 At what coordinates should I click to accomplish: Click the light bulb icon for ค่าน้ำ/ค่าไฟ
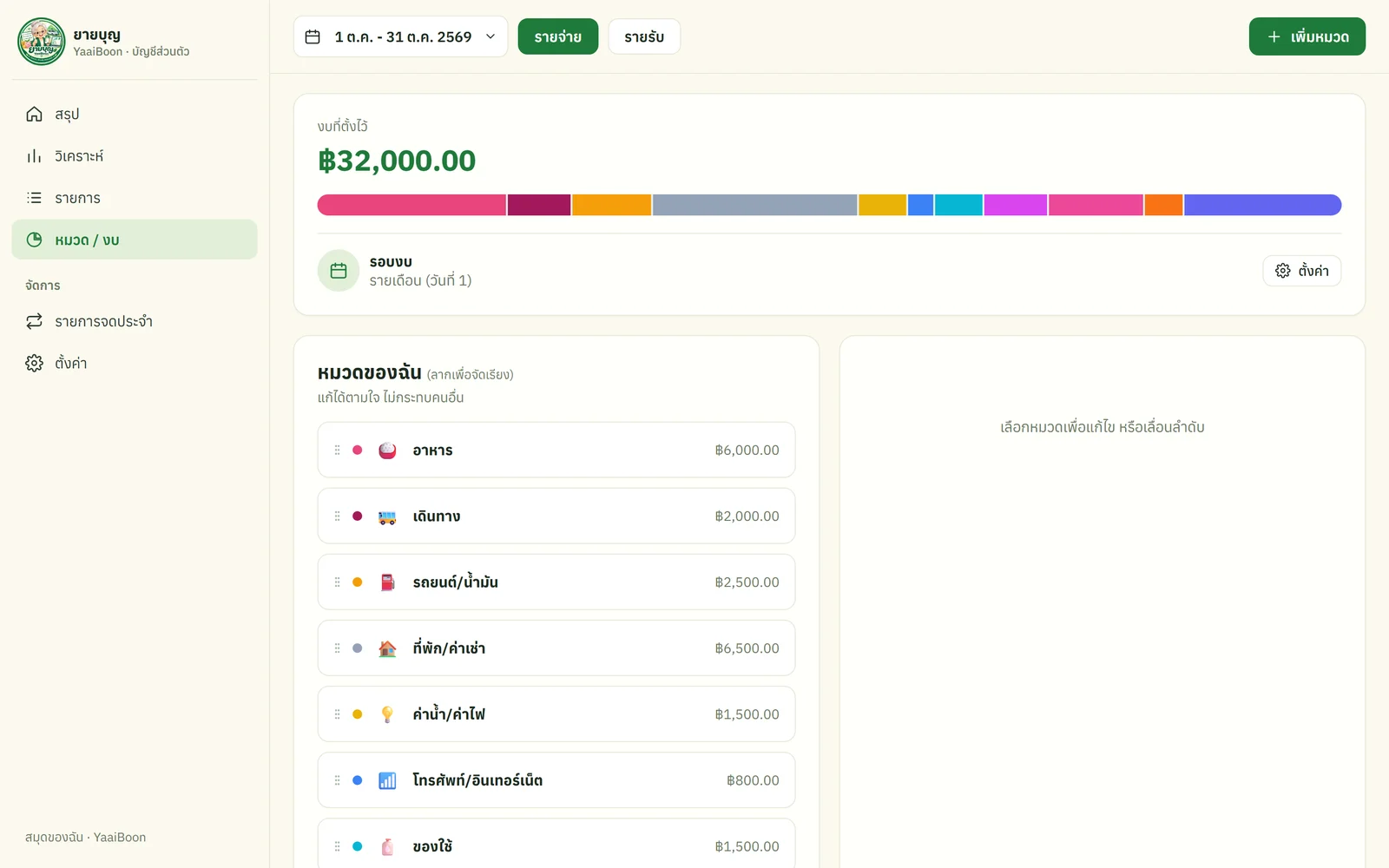pos(387,714)
